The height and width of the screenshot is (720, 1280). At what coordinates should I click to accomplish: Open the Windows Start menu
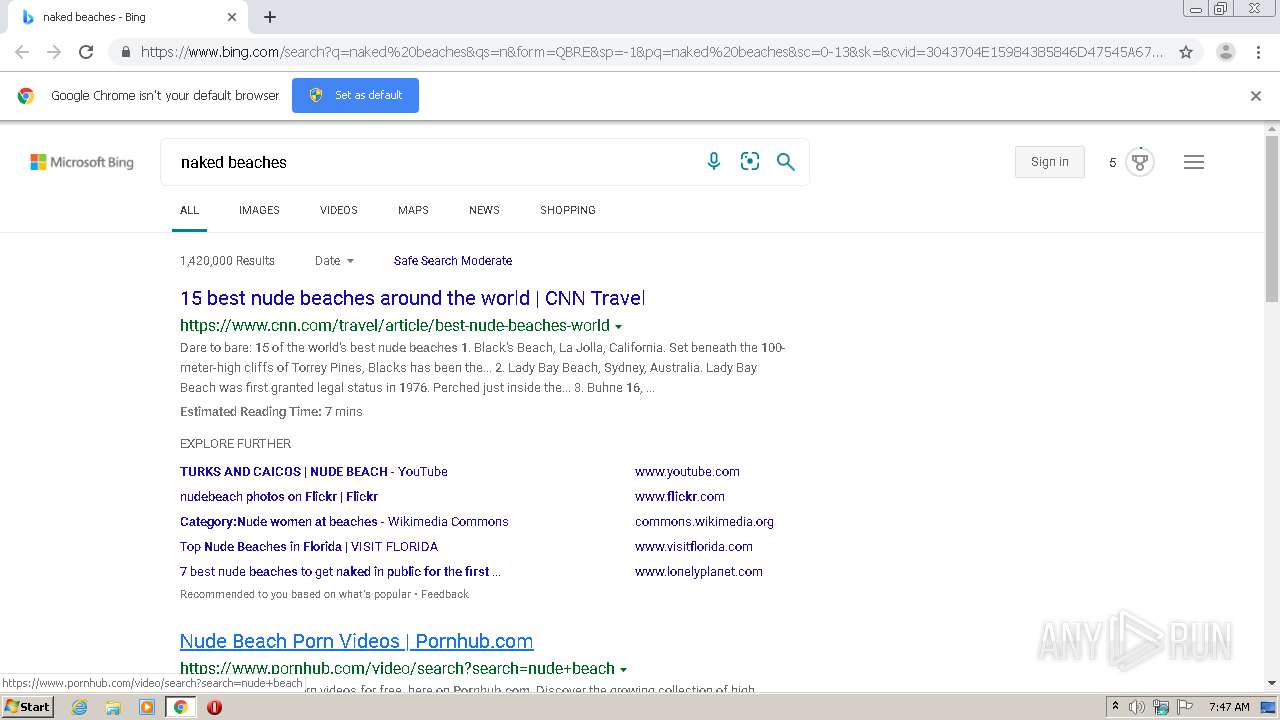point(27,707)
